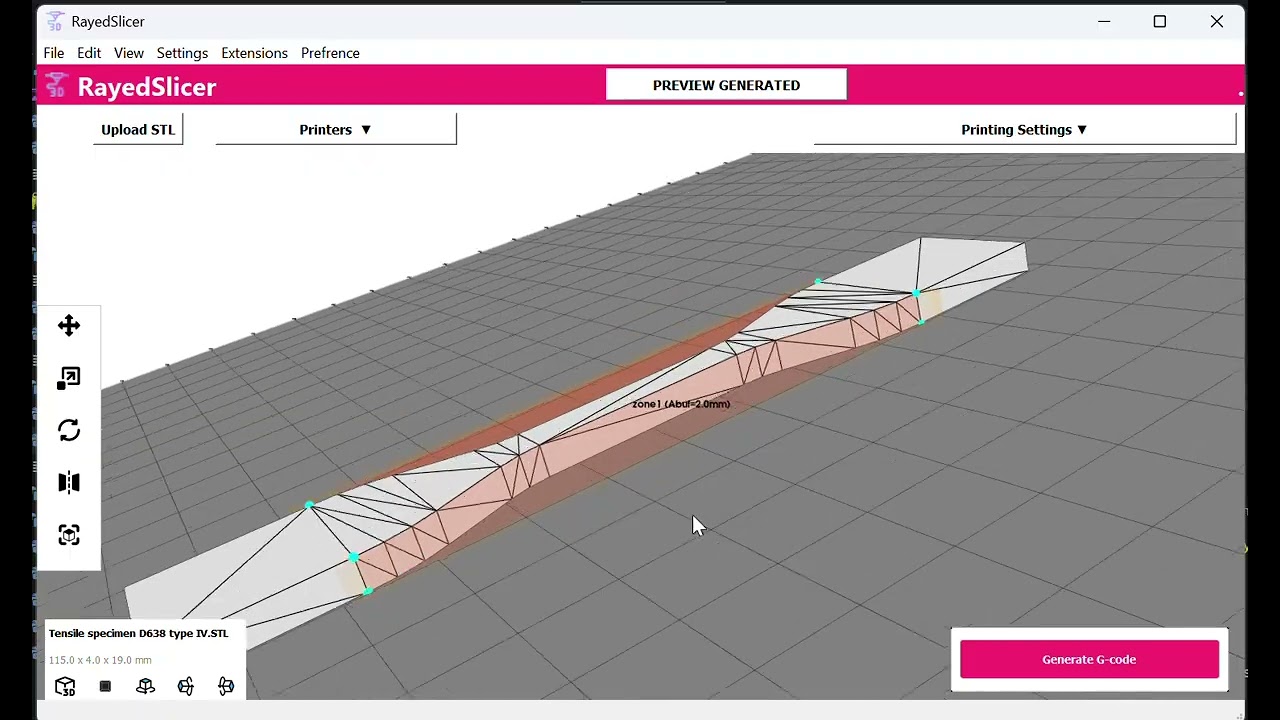Select the Move tool in left toolbar
The height and width of the screenshot is (720, 1280).
pos(69,326)
